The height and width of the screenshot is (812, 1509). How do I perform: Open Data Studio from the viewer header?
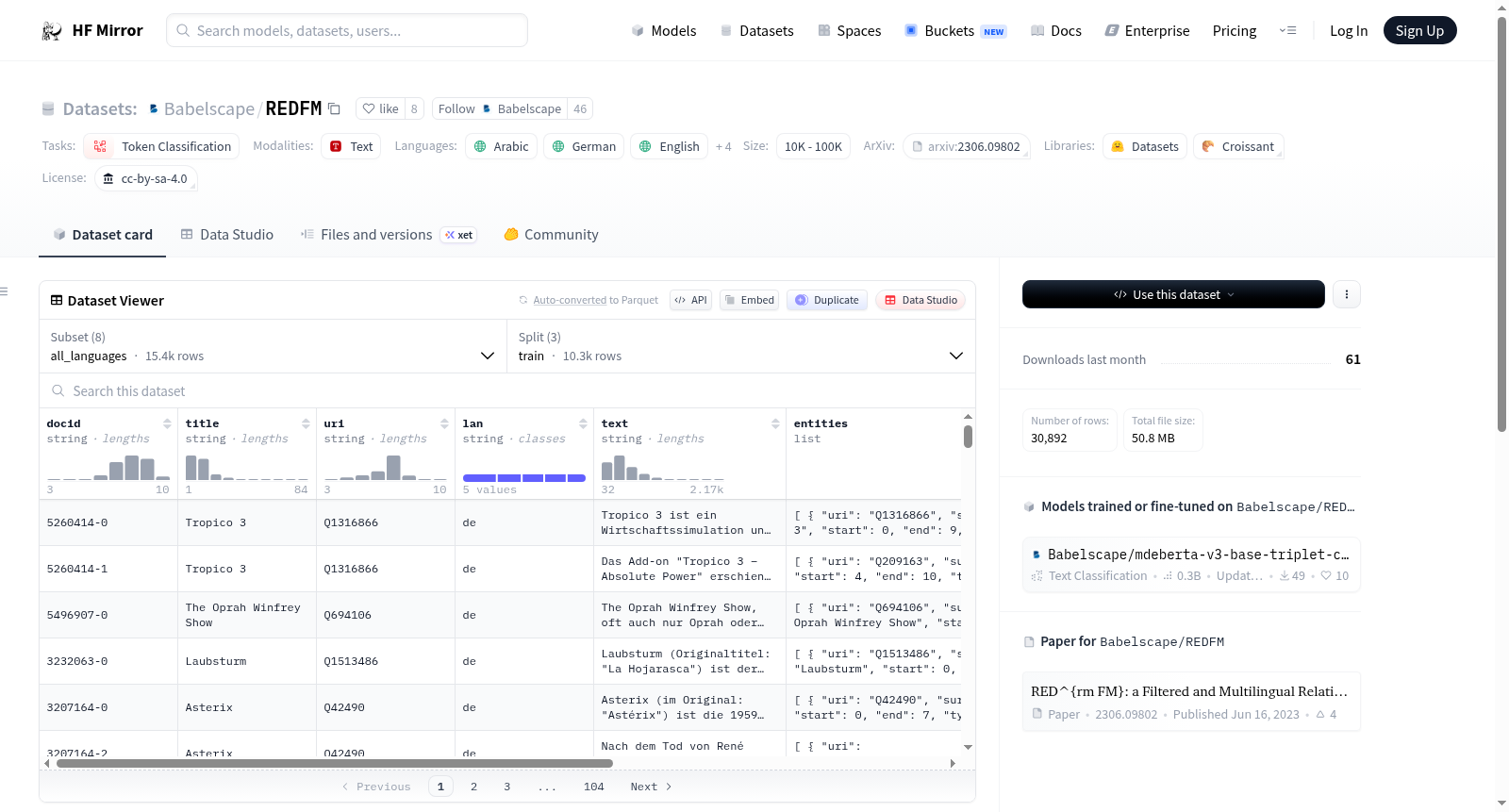click(920, 300)
